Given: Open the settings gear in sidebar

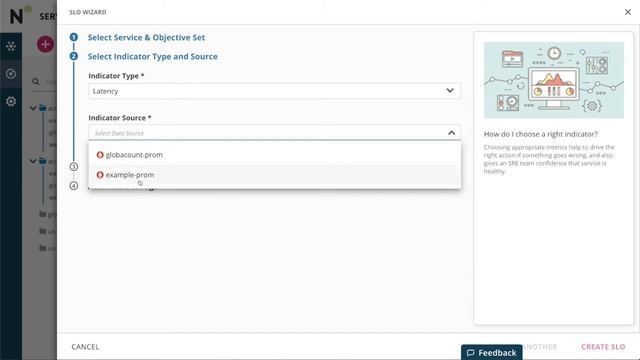Looking at the screenshot, I should click(x=11, y=101).
